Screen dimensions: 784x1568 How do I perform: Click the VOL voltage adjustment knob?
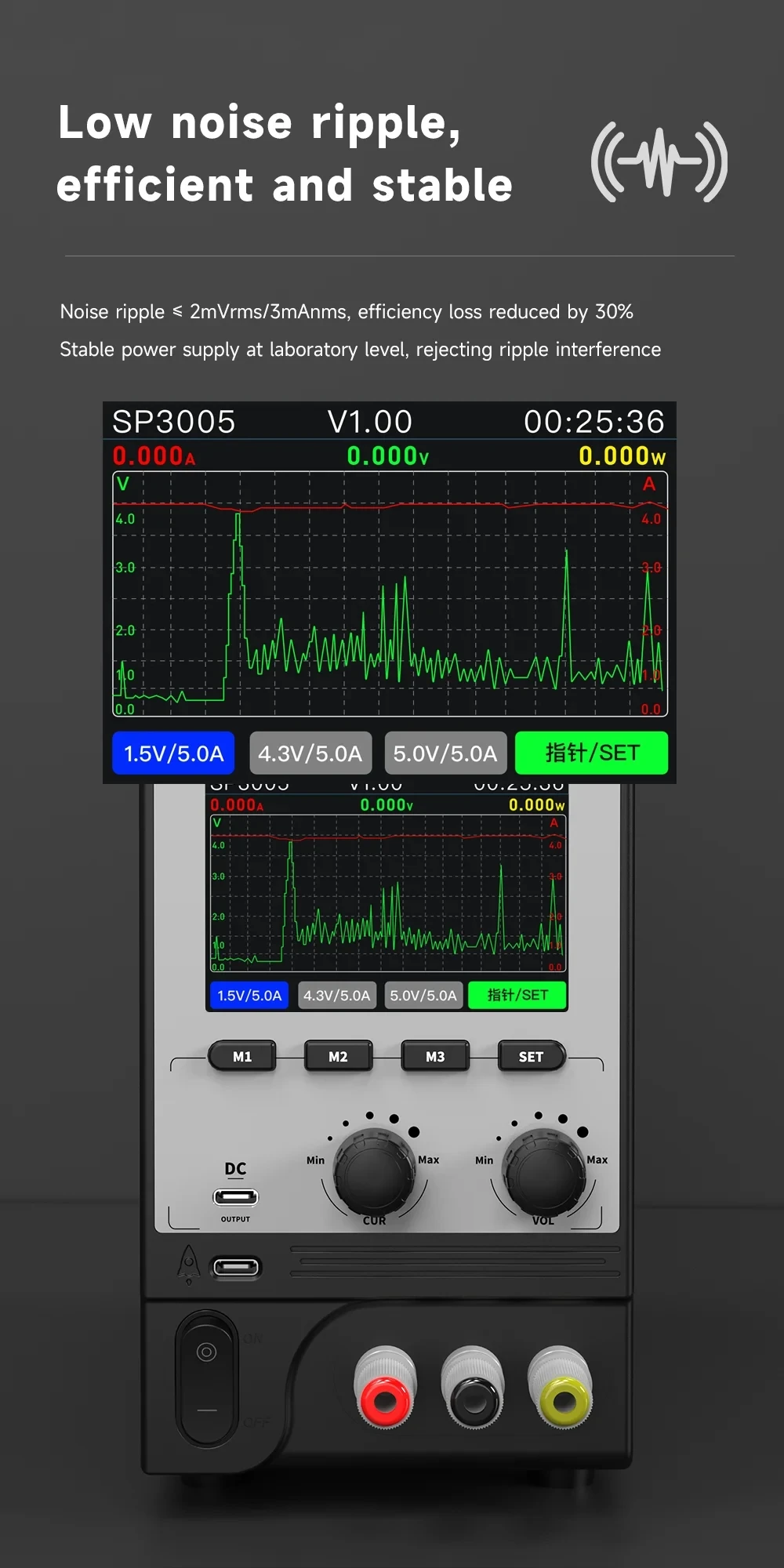point(543,1171)
